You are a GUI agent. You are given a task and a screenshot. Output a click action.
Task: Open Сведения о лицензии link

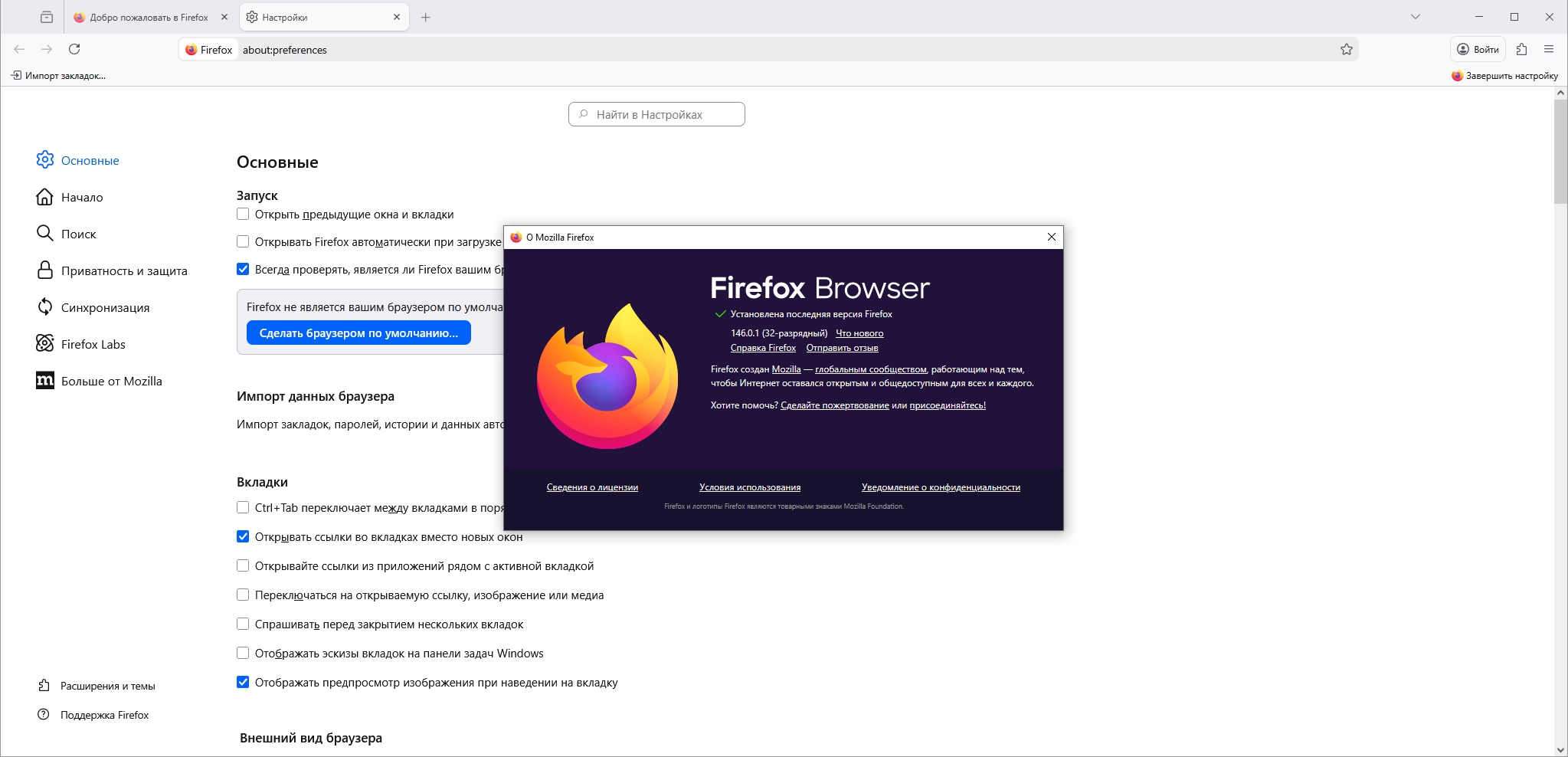tap(592, 487)
